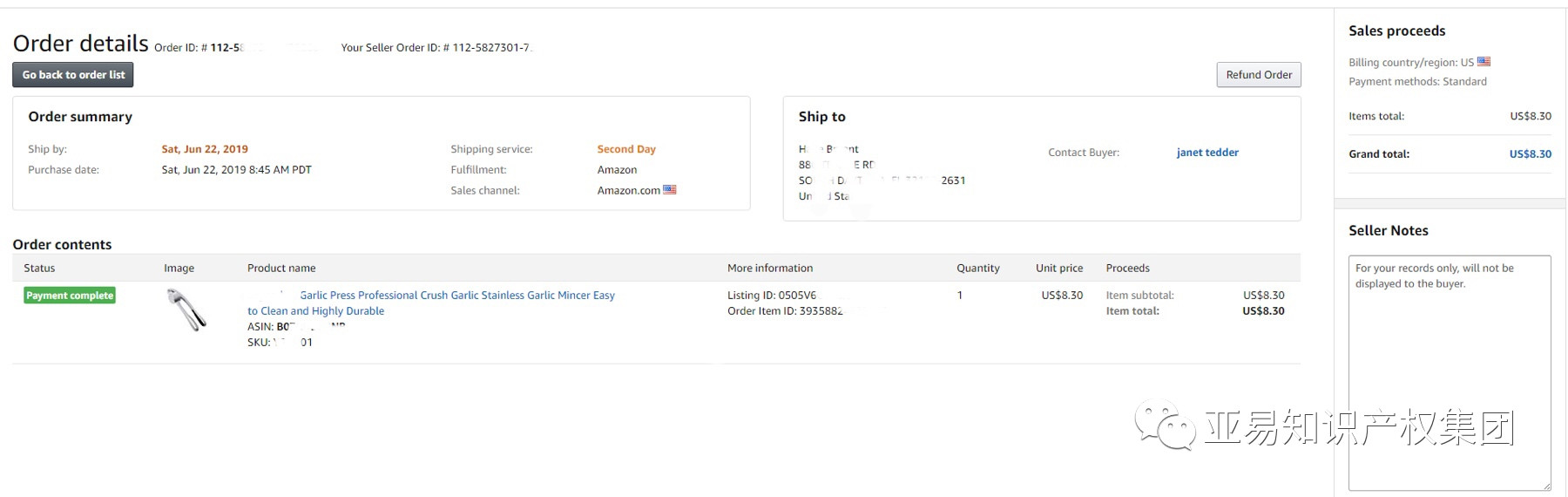Image resolution: width=1568 pixels, height=497 pixels.
Task: Click the Product name column header
Action: coord(281,269)
